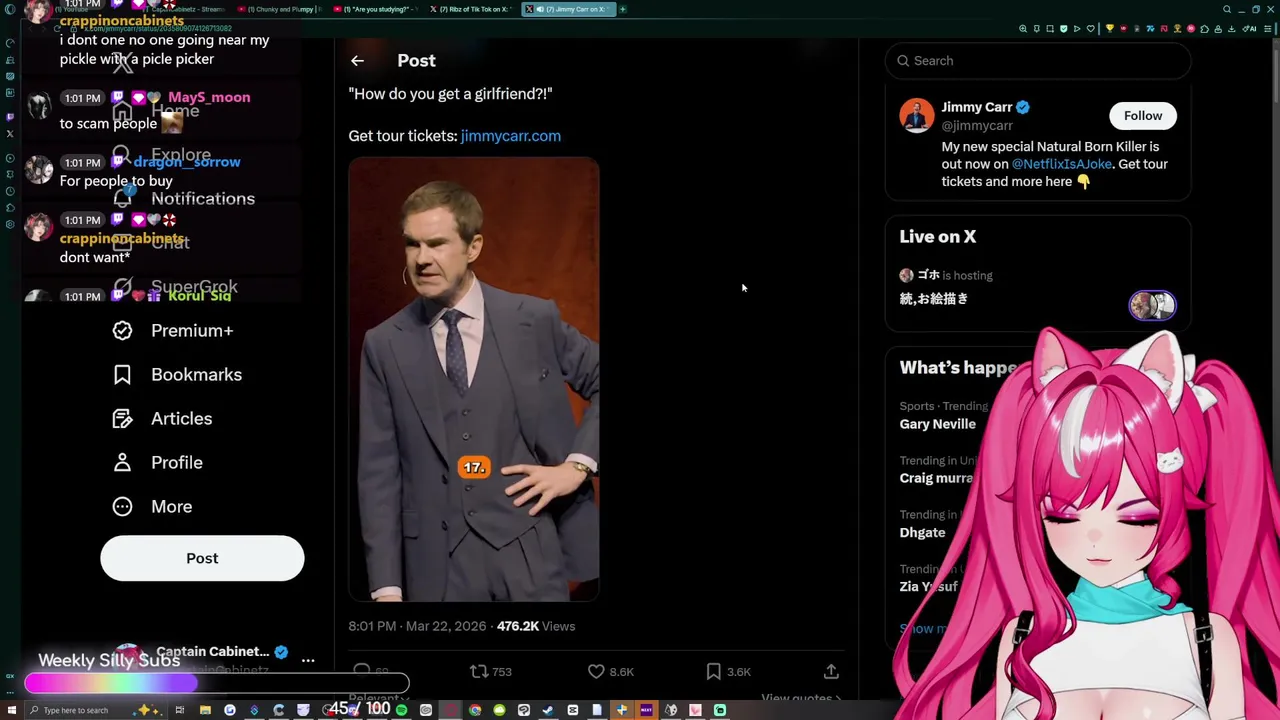Open the @NetflixIsAJoke mention link

1061,164
